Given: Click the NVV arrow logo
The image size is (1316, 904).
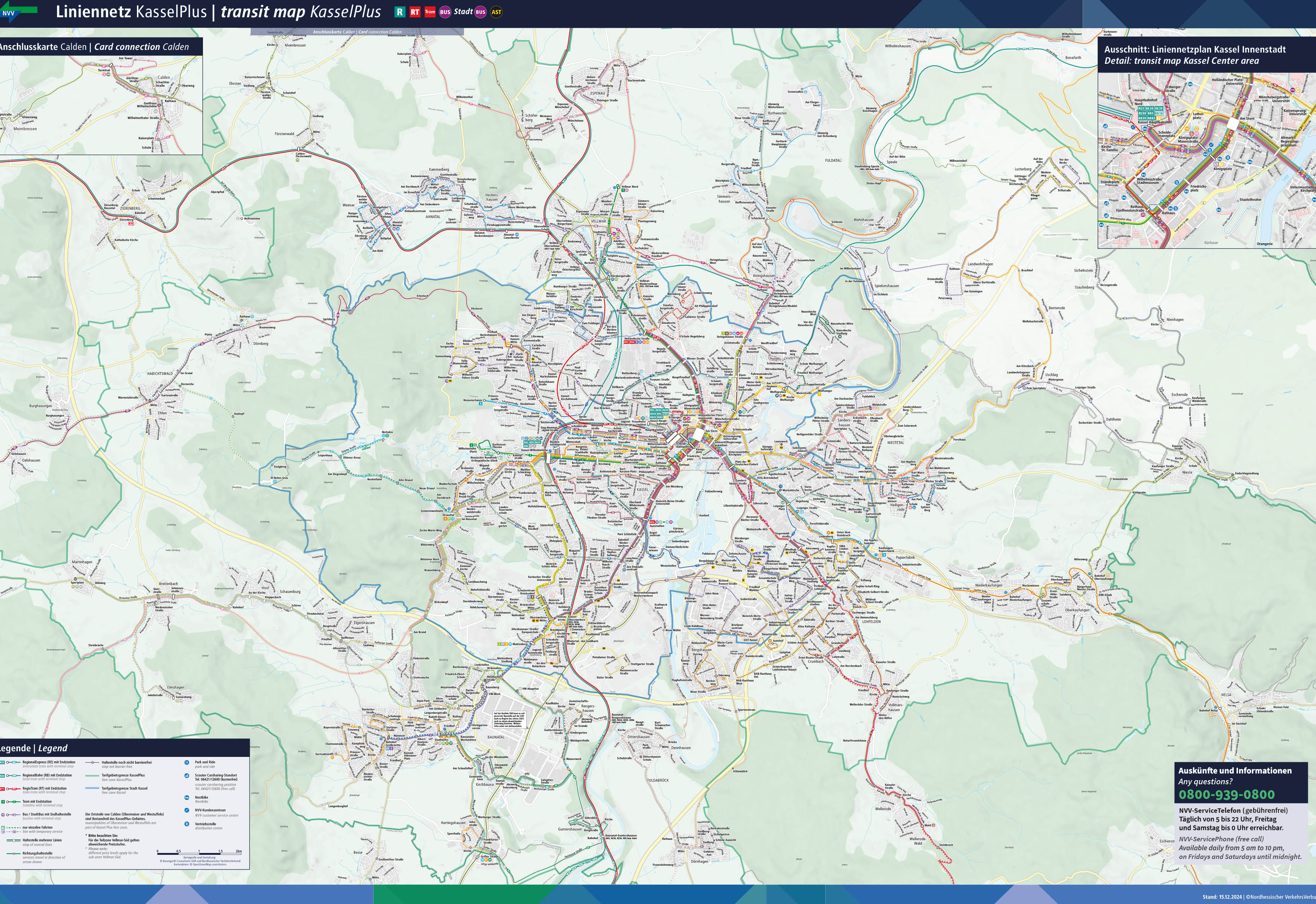Looking at the screenshot, I should [x=19, y=11].
